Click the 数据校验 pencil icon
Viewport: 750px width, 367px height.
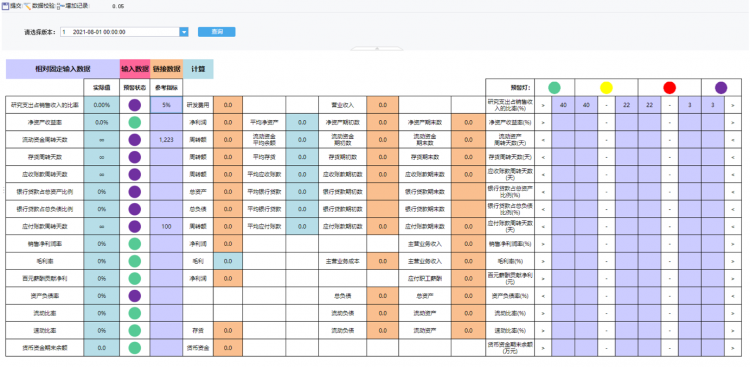[x=27, y=6]
